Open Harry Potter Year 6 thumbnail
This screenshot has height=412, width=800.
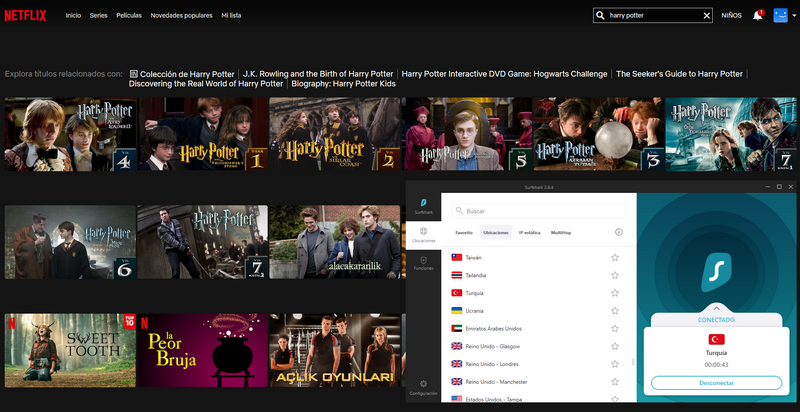point(70,242)
